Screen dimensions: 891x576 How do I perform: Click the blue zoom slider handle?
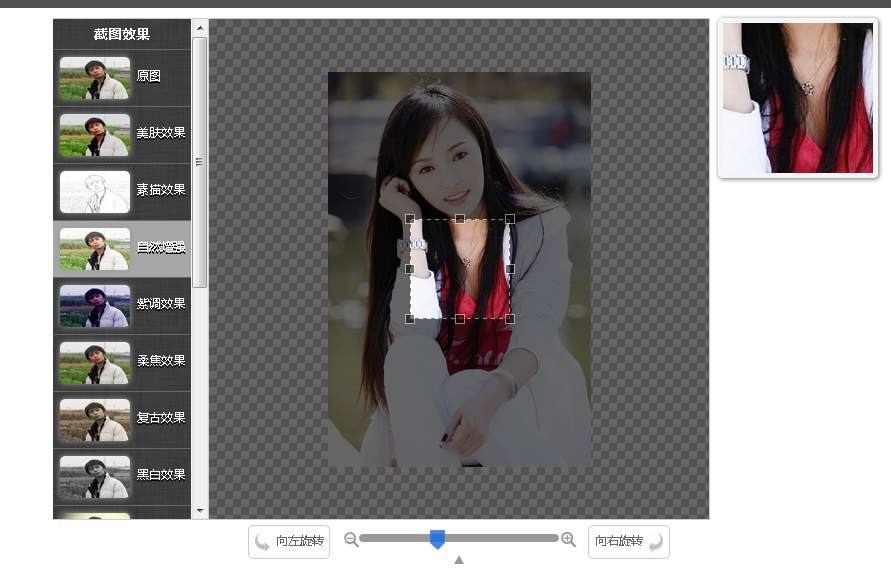point(438,538)
